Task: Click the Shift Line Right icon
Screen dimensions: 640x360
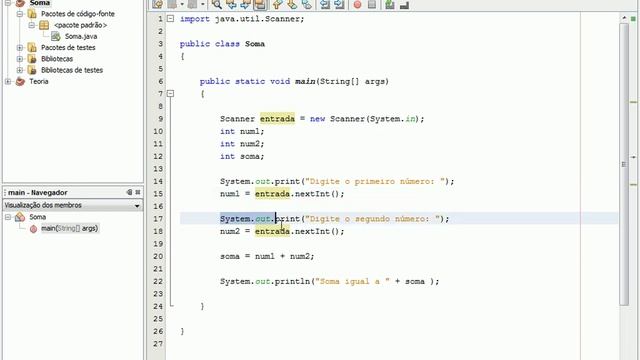Action: 339,4
